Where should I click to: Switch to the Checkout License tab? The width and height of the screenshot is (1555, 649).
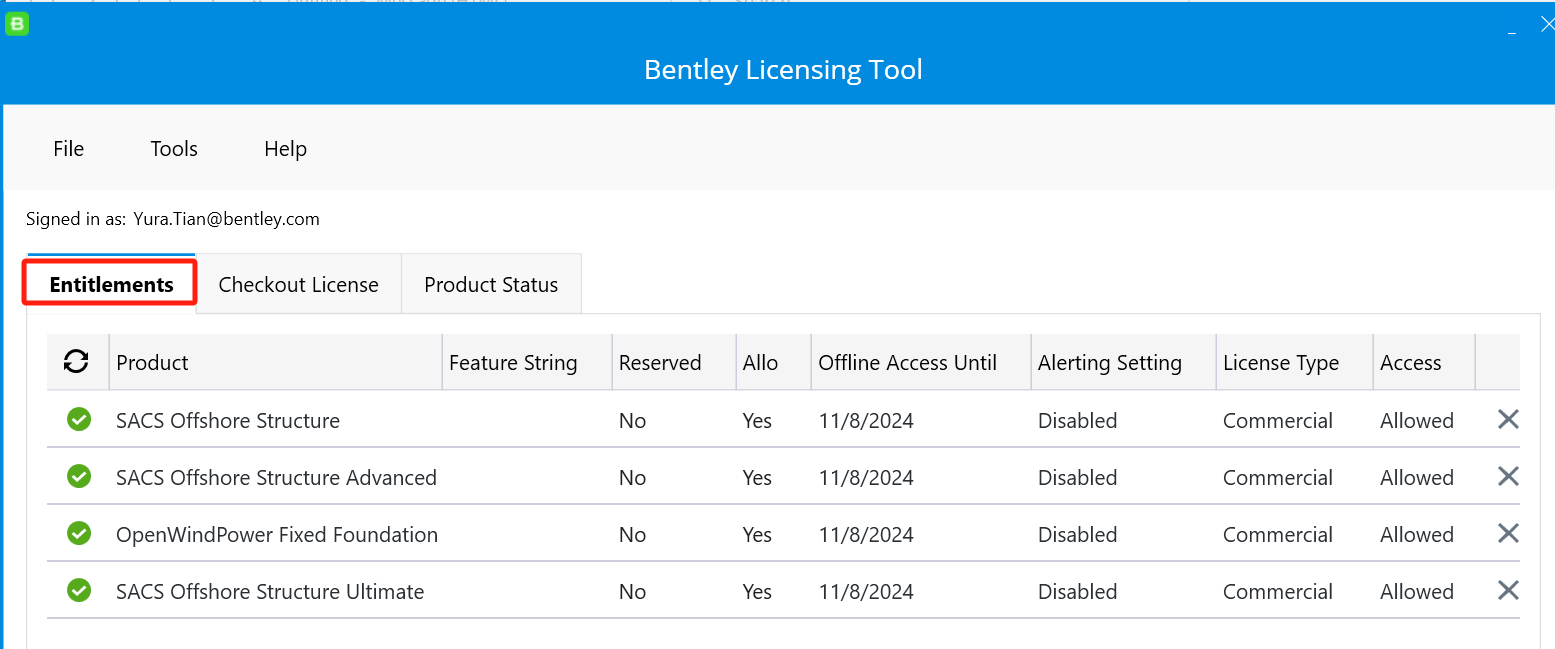(298, 285)
